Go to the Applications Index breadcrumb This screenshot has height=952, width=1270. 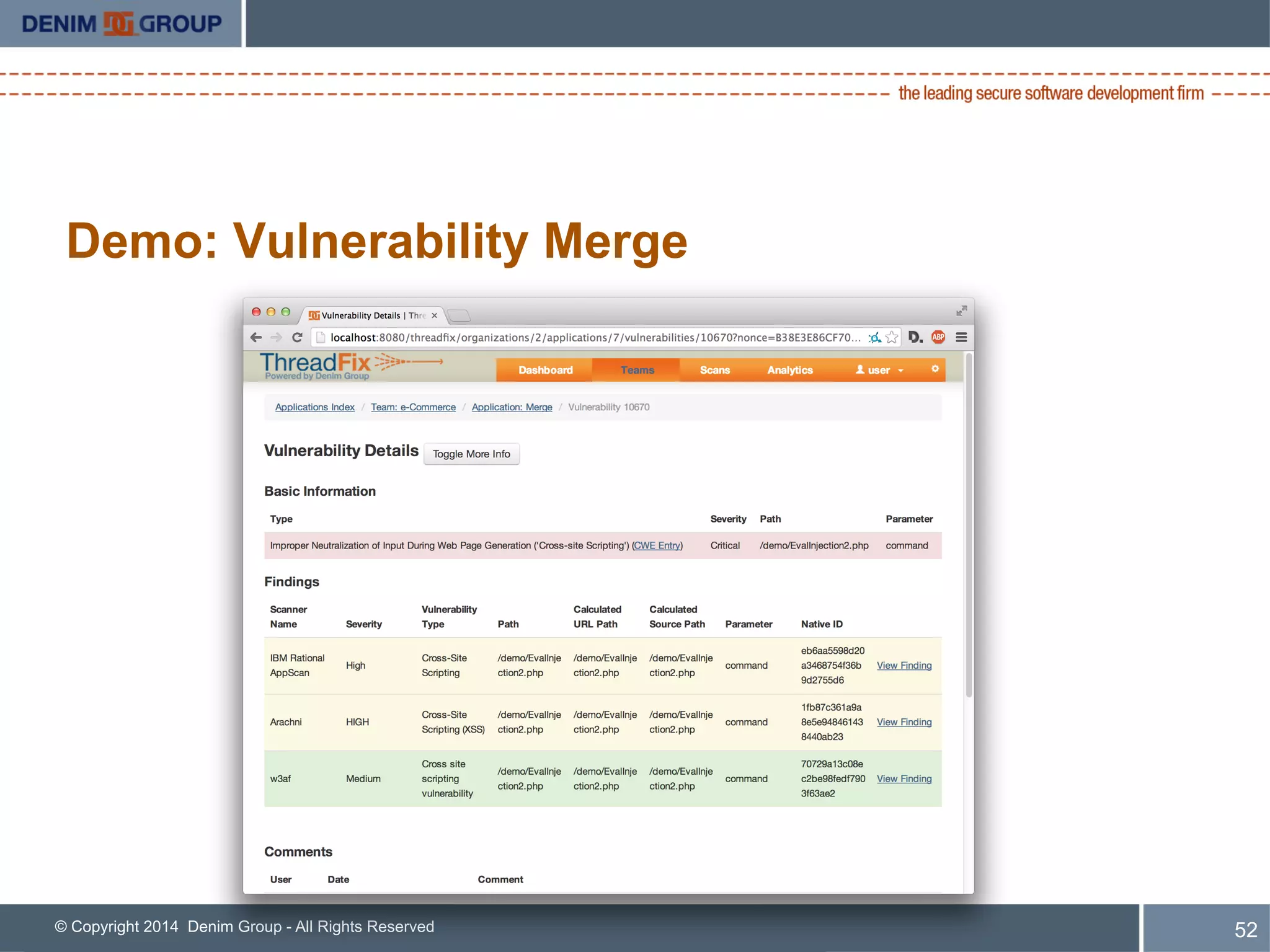314,407
